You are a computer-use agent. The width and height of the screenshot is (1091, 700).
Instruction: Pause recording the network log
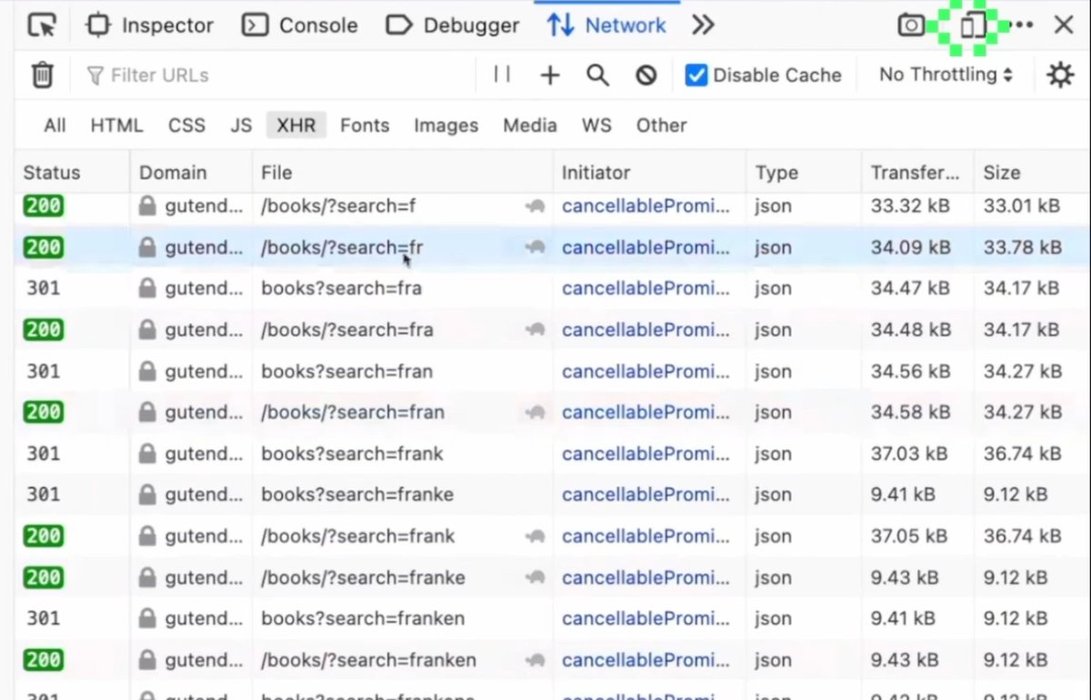pyautogui.click(x=502, y=75)
